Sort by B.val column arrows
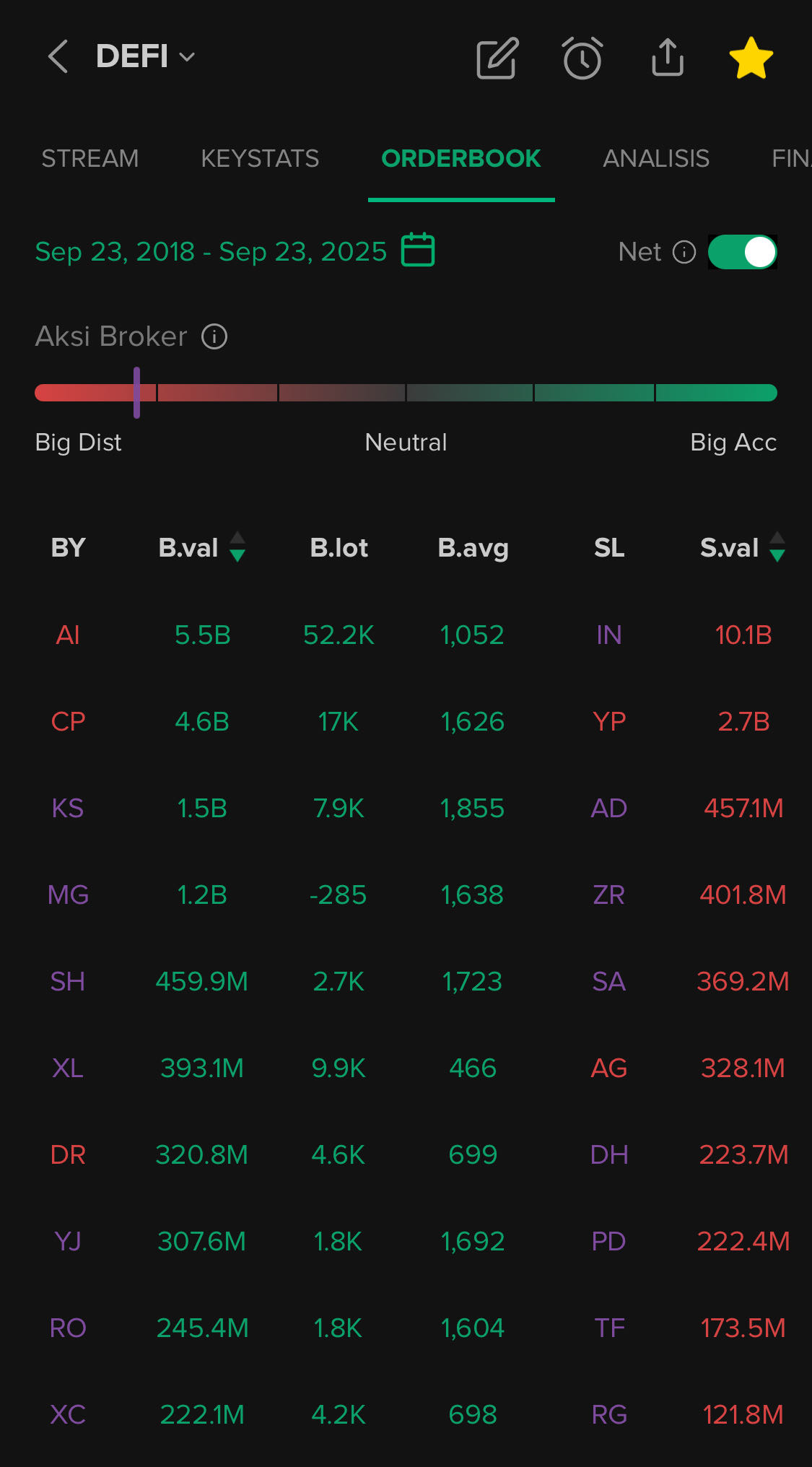 237,547
